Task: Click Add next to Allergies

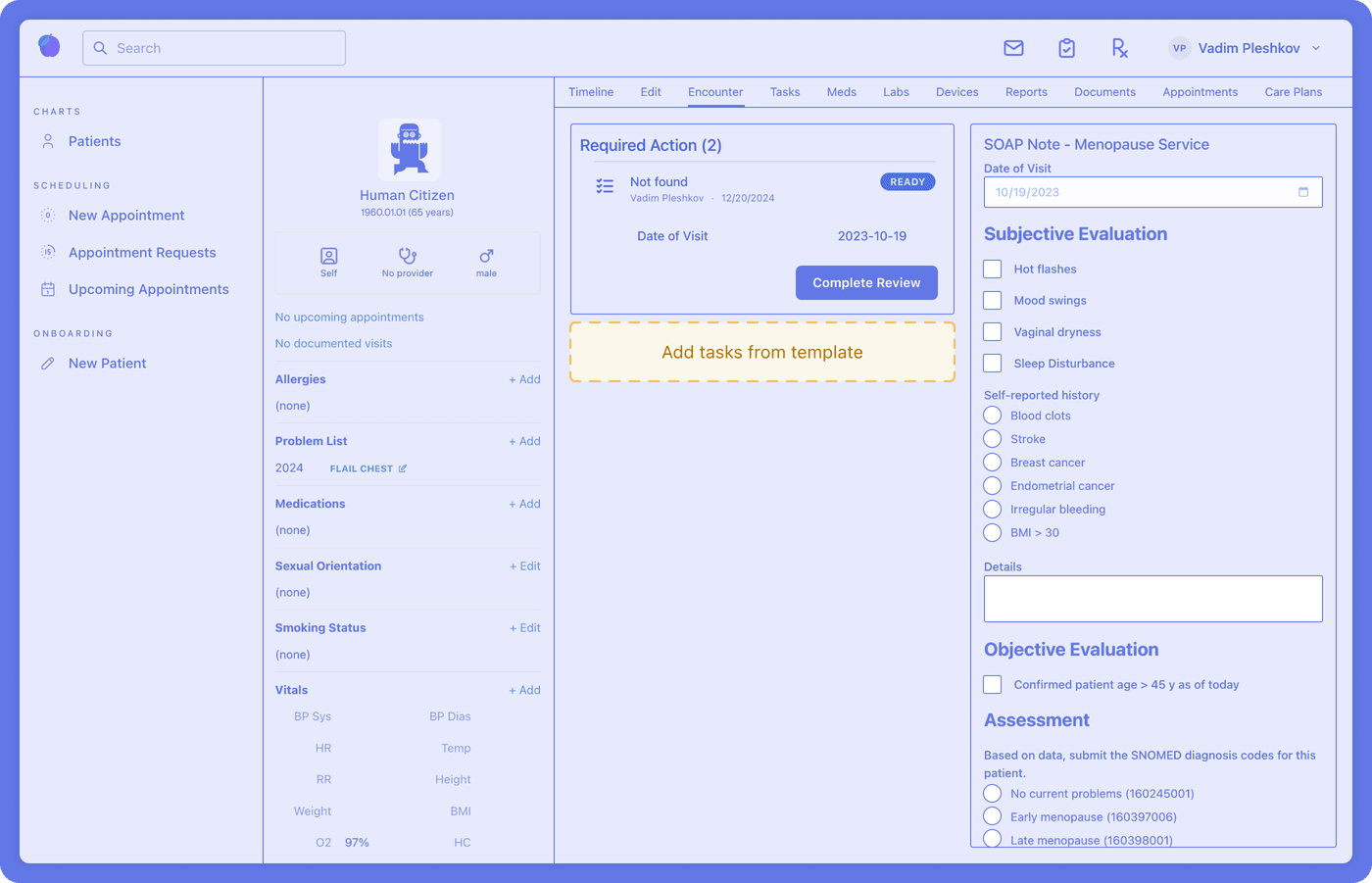Action: (x=524, y=379)
